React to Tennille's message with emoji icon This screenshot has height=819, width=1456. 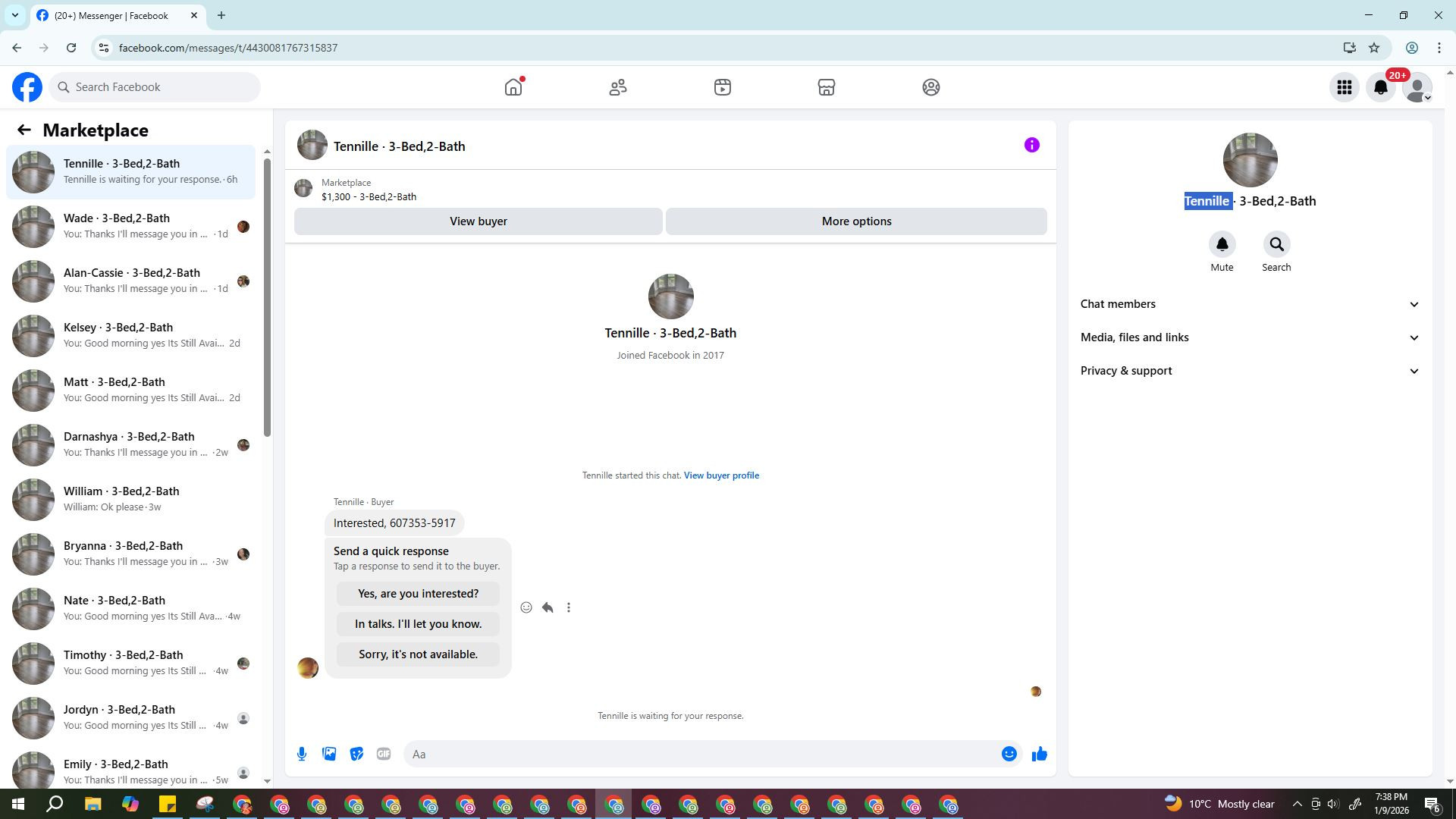pos(526,607)
